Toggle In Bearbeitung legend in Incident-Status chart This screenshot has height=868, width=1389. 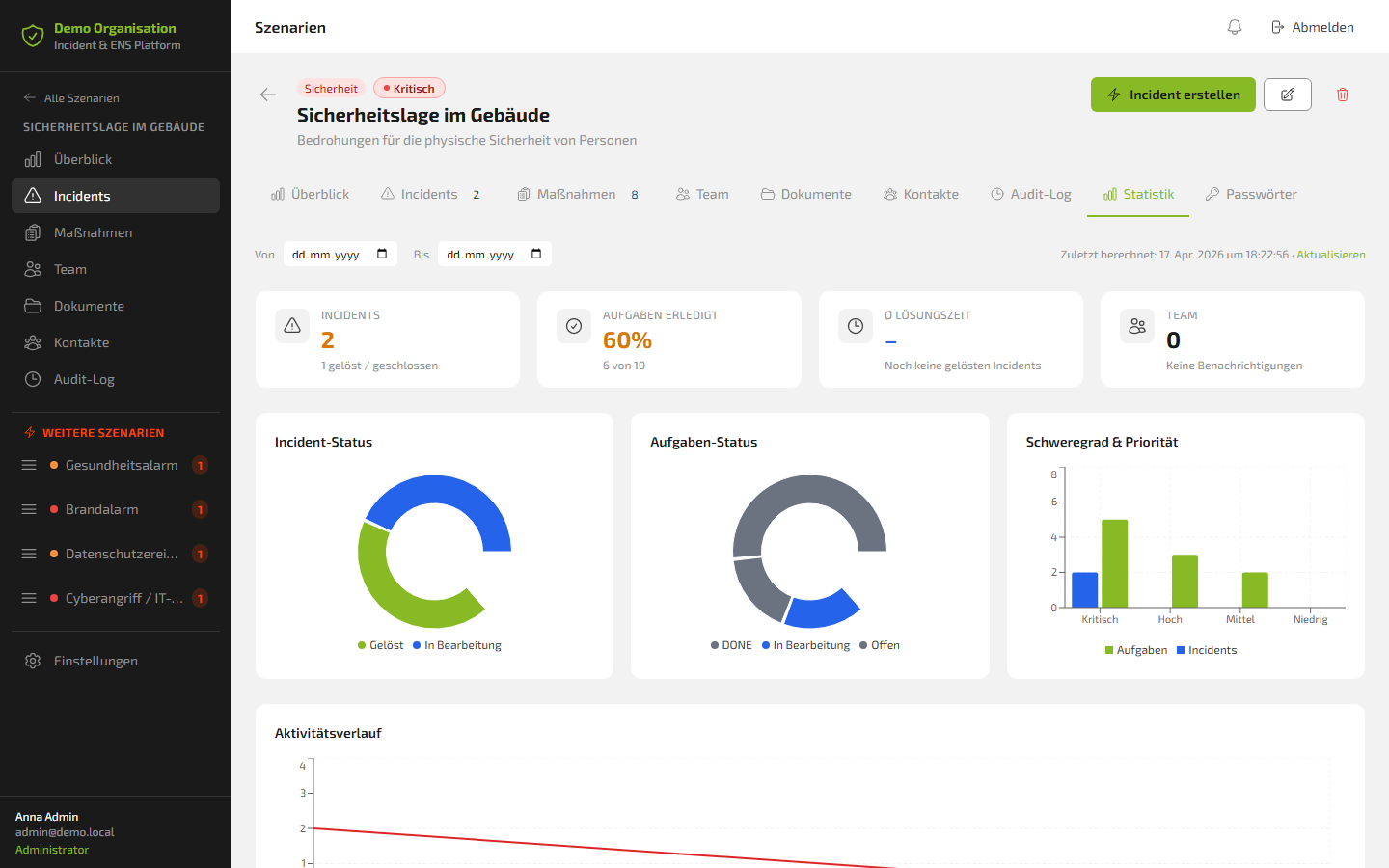(457, 645)
